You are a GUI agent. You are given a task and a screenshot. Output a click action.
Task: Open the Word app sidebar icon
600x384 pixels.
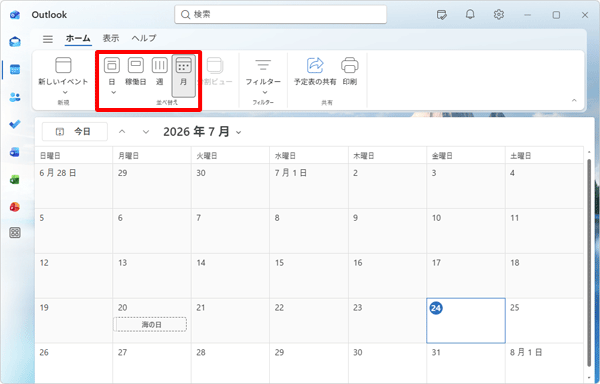15,152
